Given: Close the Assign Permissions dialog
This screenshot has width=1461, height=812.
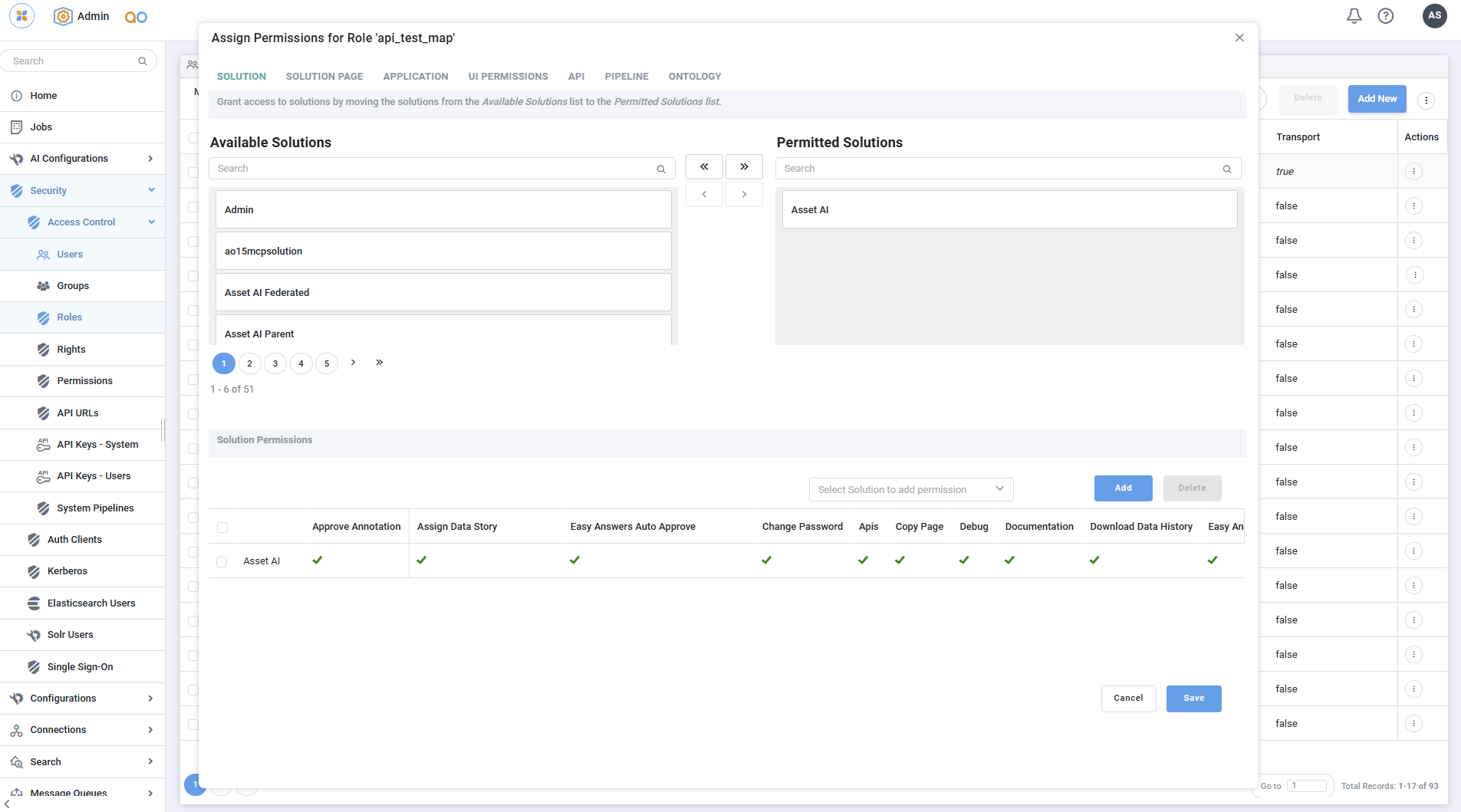Looking at the screenshot, I should click(x=1239, y=38).
